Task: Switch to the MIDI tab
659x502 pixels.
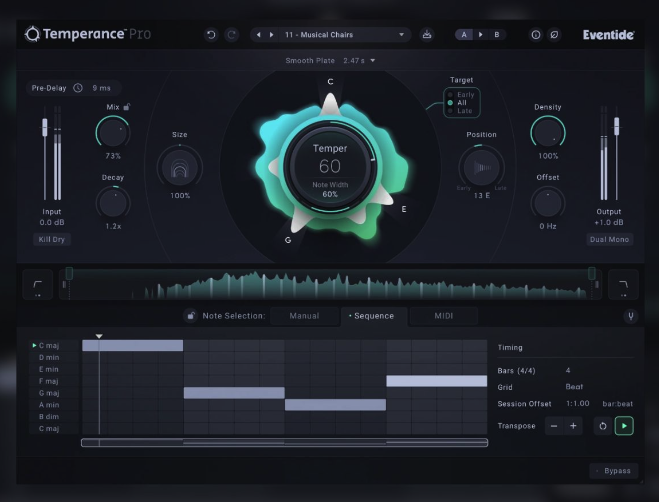Action: pos(444,316)
